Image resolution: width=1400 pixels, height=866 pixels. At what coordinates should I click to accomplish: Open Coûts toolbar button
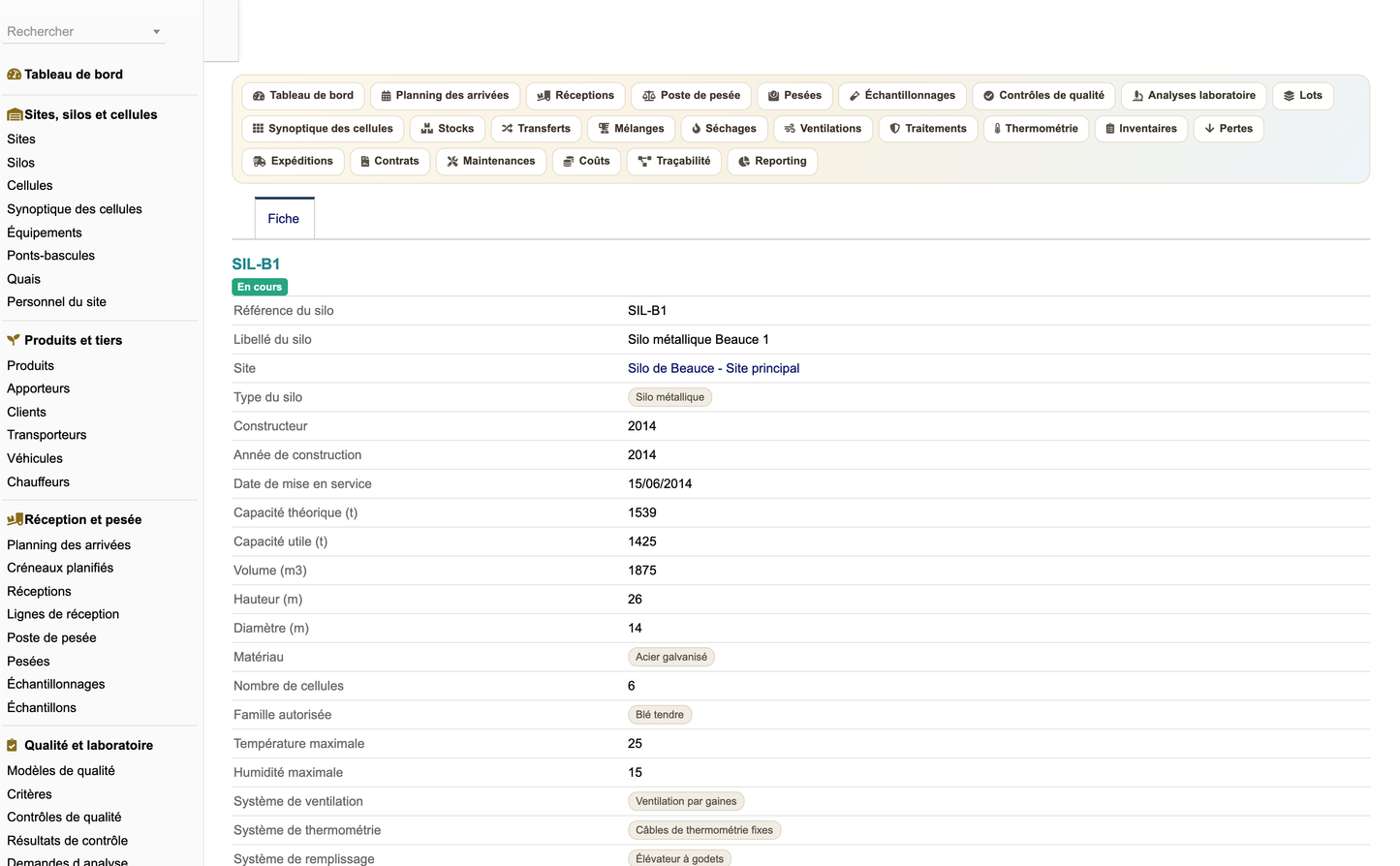coord(586,162)
